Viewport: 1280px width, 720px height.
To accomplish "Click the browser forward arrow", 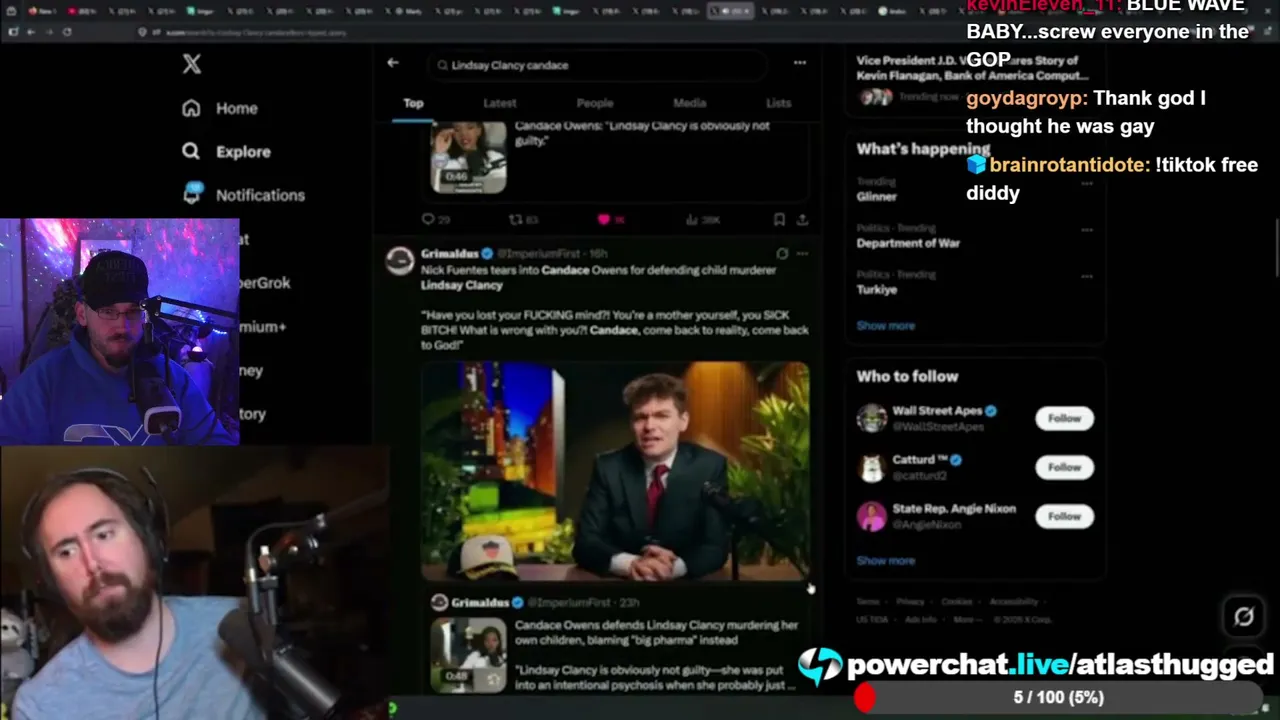I will [49, 32].
